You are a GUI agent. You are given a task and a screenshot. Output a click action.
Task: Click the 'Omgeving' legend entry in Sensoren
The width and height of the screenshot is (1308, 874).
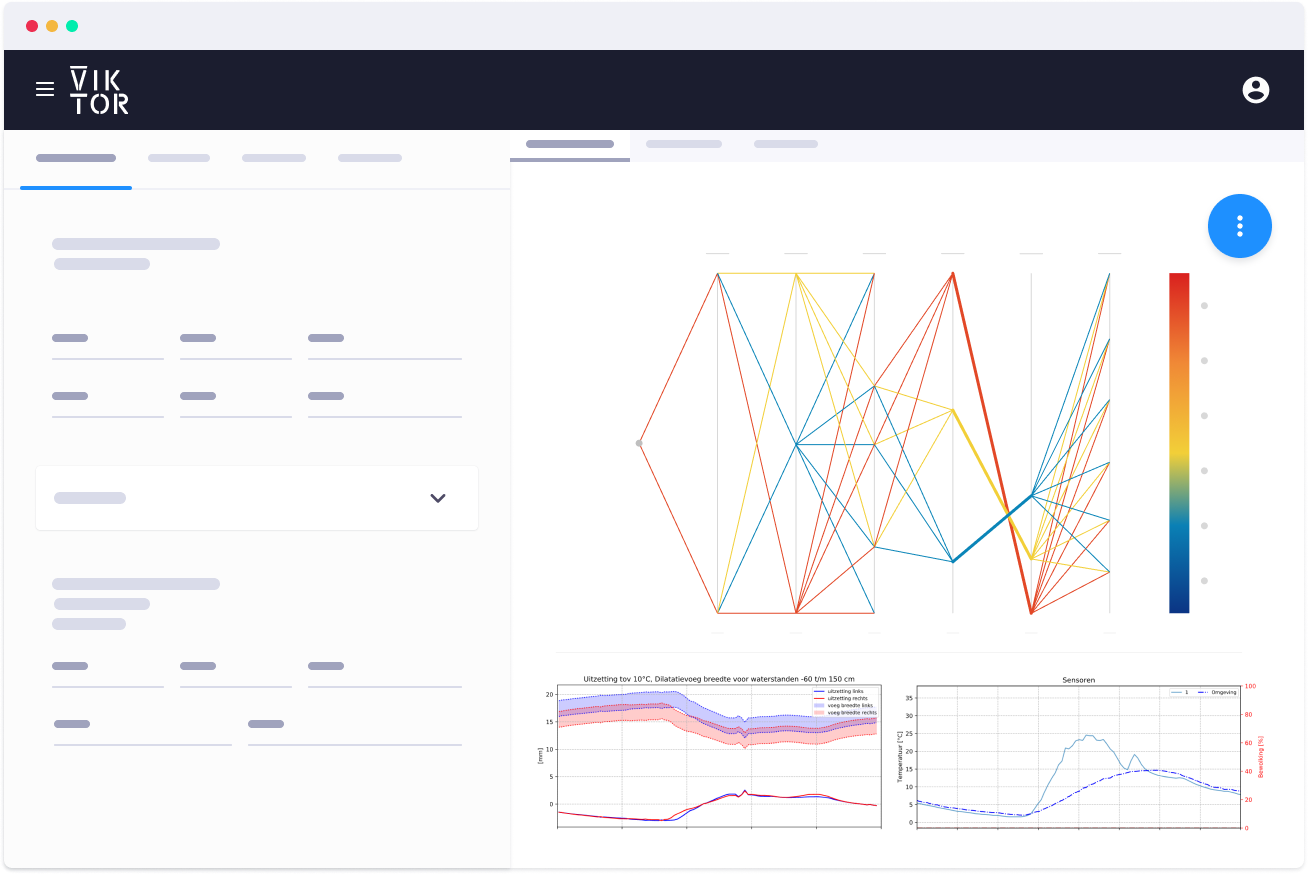[x=1217, y=692]
